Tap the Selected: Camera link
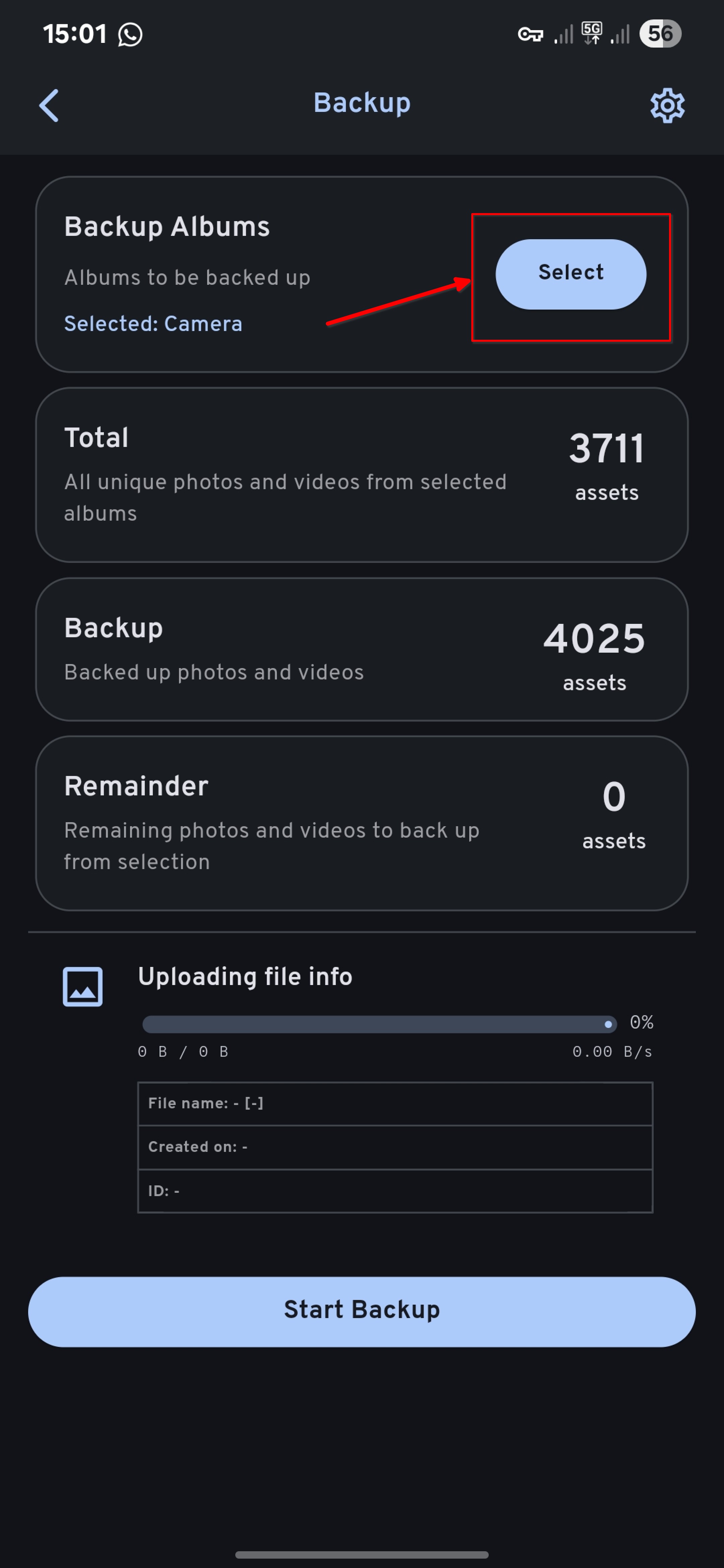Image resolution: width=724 pixels, height=1568 pixels. click(154, 324)
